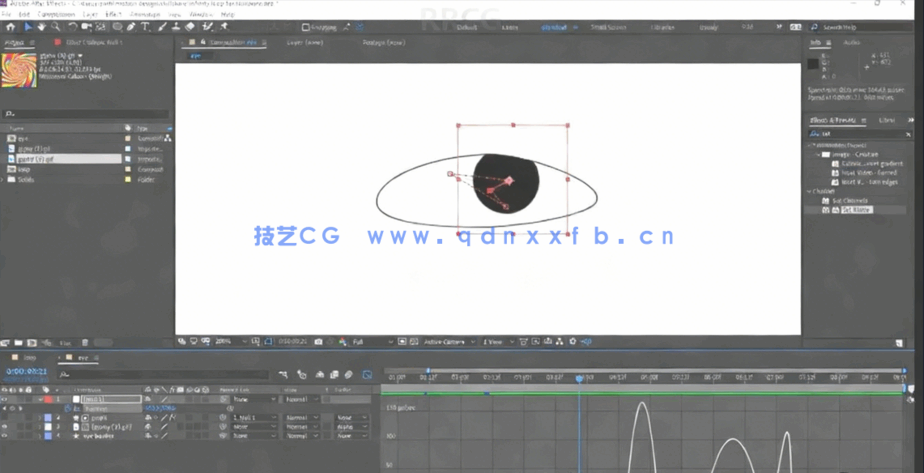Open the Edit menu

24,14
